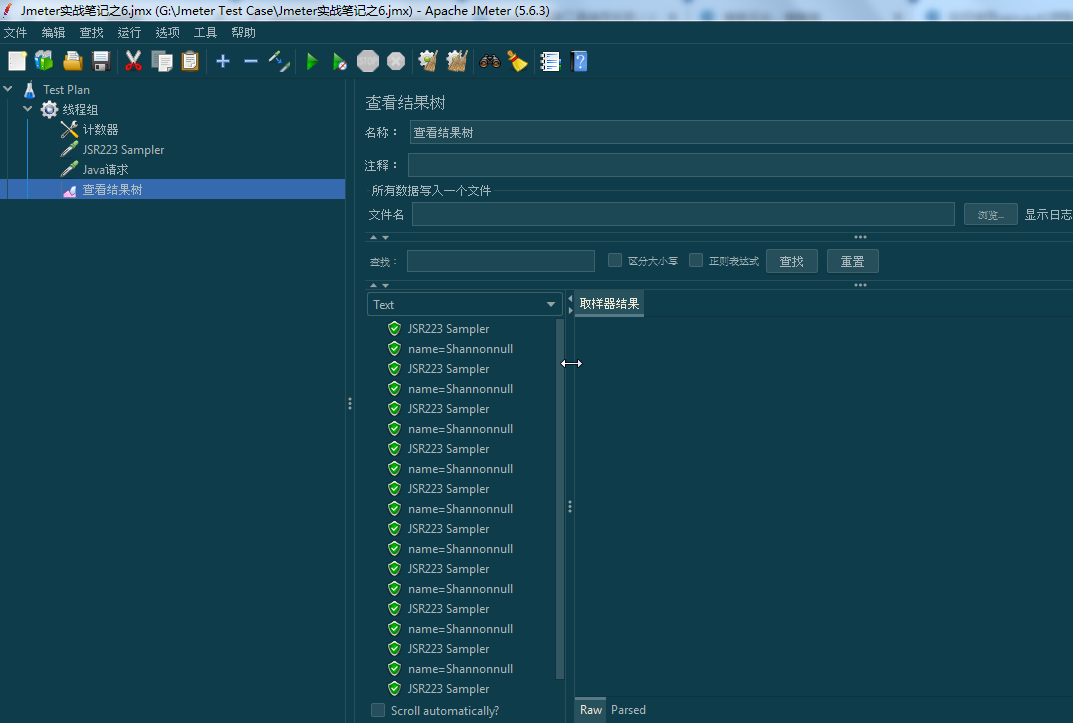Click the Copy toolbar icon
Image resolution: width=1073 pixels, height=723 pixels.
162,62
